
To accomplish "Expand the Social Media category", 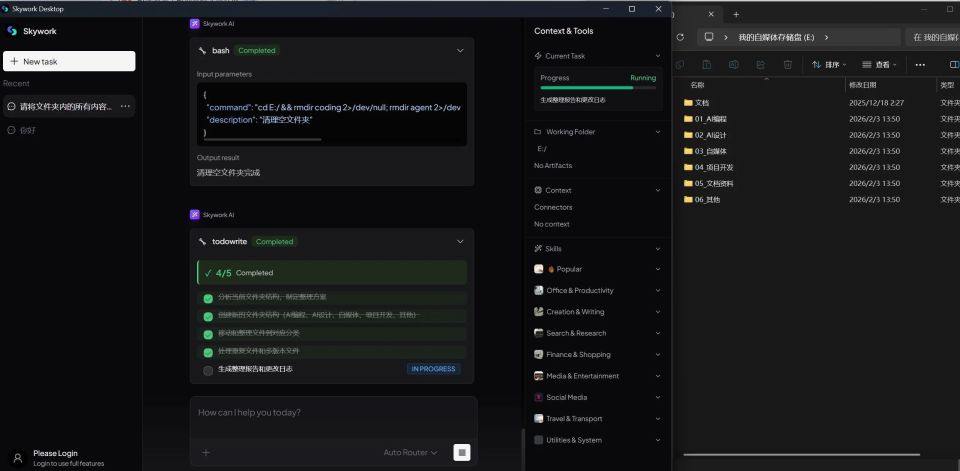I will (658, 398).
